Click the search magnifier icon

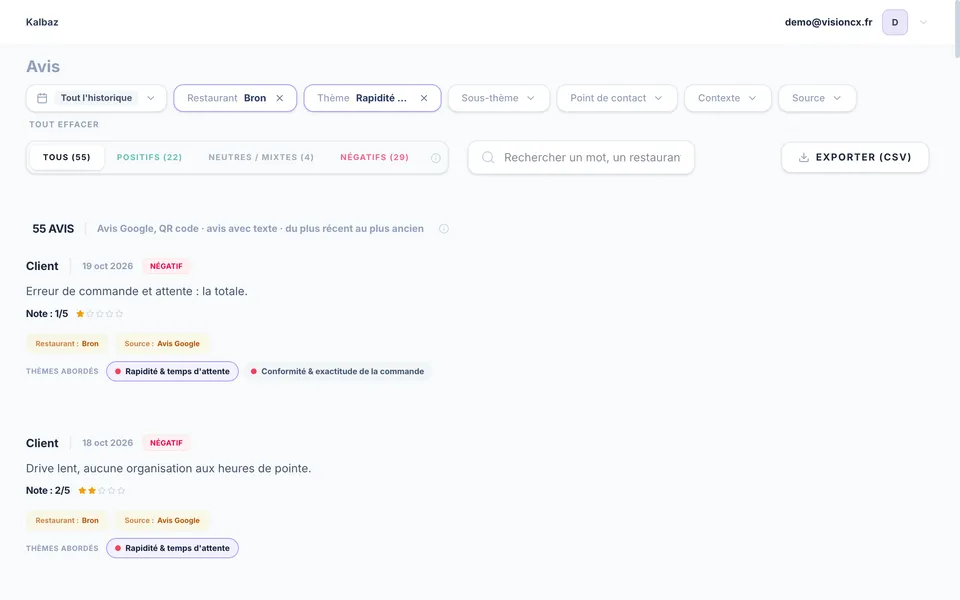[488, 157]
